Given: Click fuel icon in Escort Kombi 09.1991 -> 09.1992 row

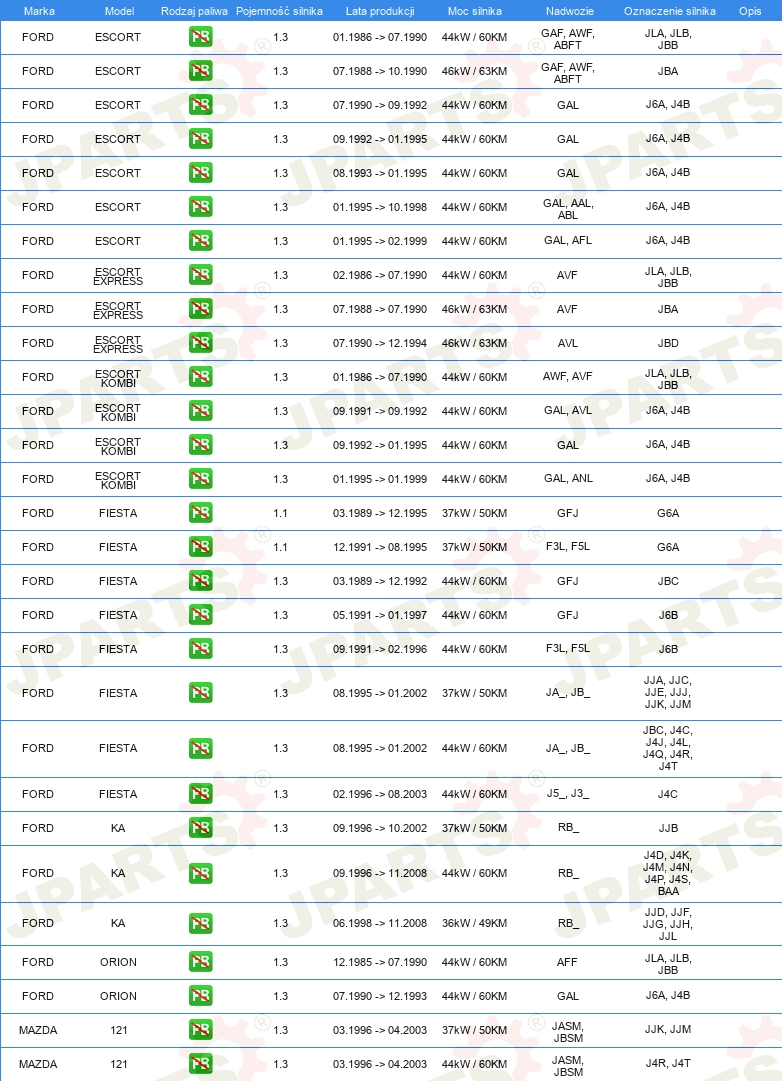Looking at the screenshot, I should tap(201, 411).
